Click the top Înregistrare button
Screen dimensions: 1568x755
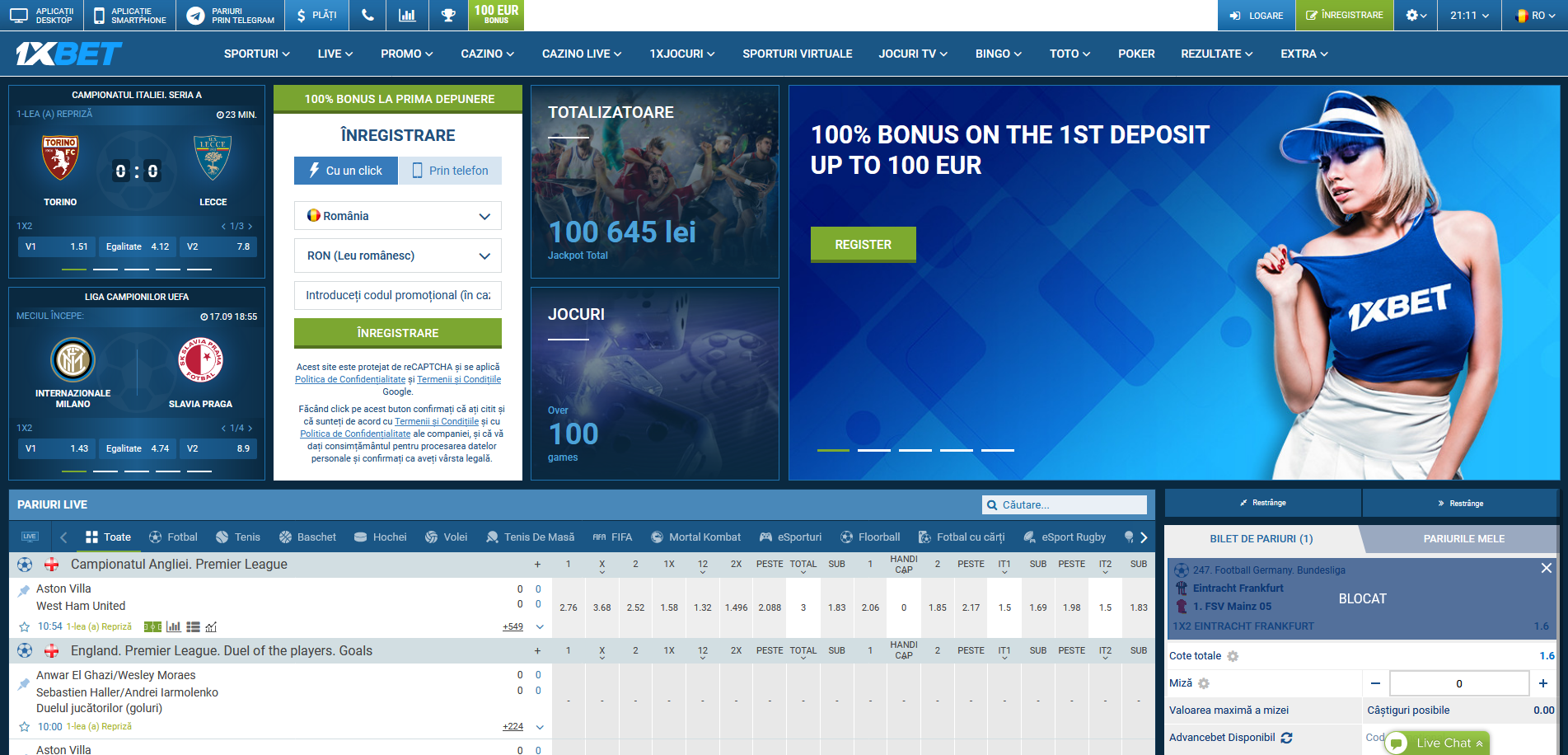1345,16
